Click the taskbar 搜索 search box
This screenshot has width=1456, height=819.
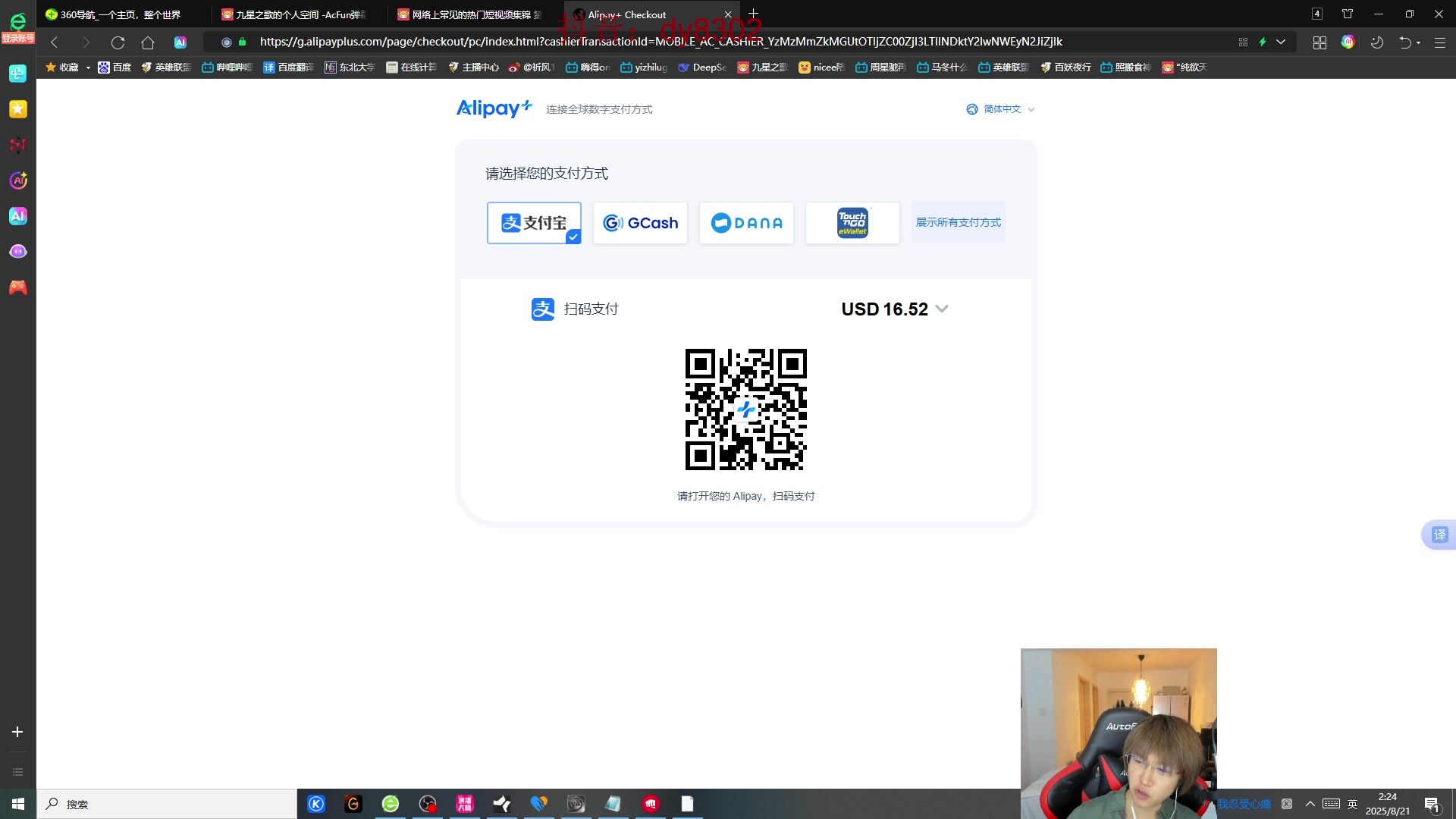coord(167,804)
